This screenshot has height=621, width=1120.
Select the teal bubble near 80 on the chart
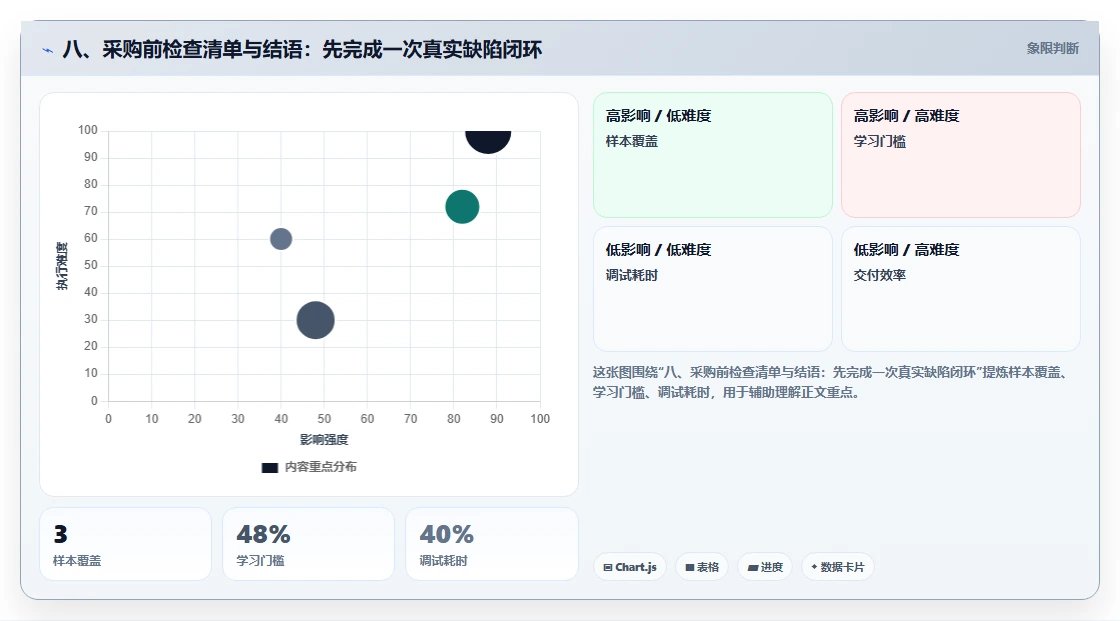462,207
